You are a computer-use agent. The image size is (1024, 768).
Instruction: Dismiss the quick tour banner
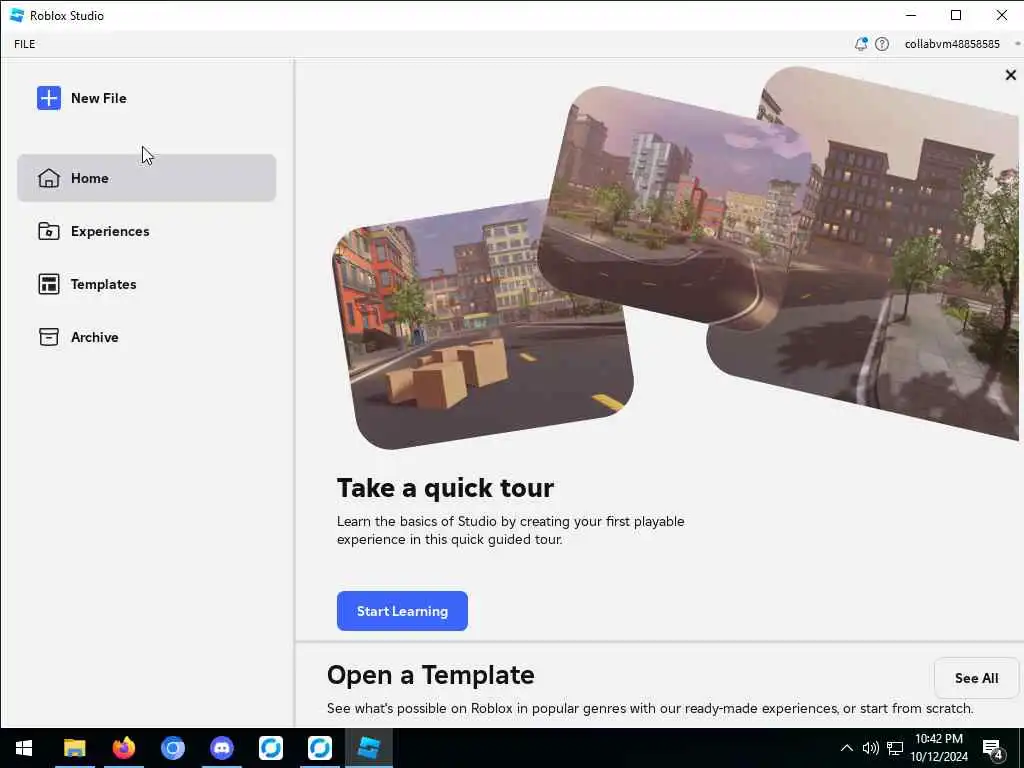[1010, 75]
